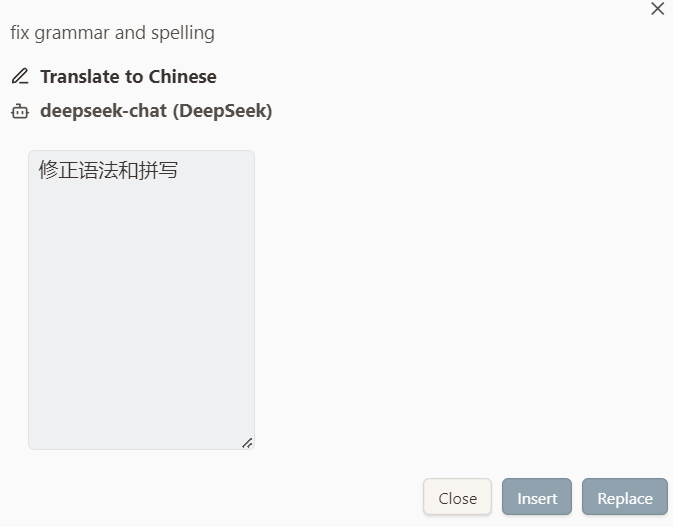
Task: Focus the translation output text area
Action: tap(141, 300)
